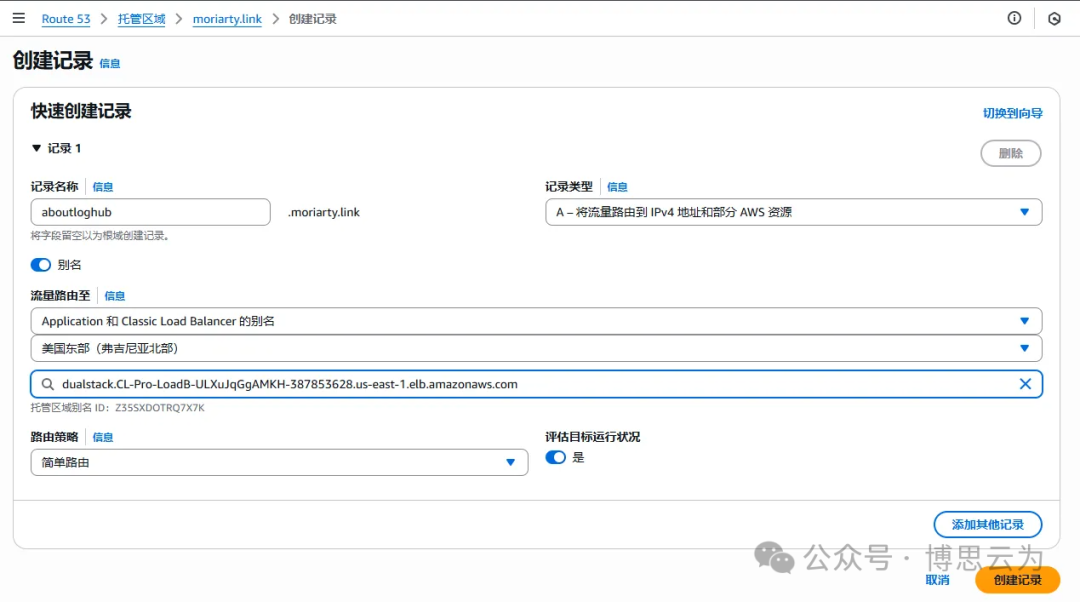This screenshot has height=602, width=1080.
Task: Open 信息 link beside 记录名称
Action: pos(103,187)
